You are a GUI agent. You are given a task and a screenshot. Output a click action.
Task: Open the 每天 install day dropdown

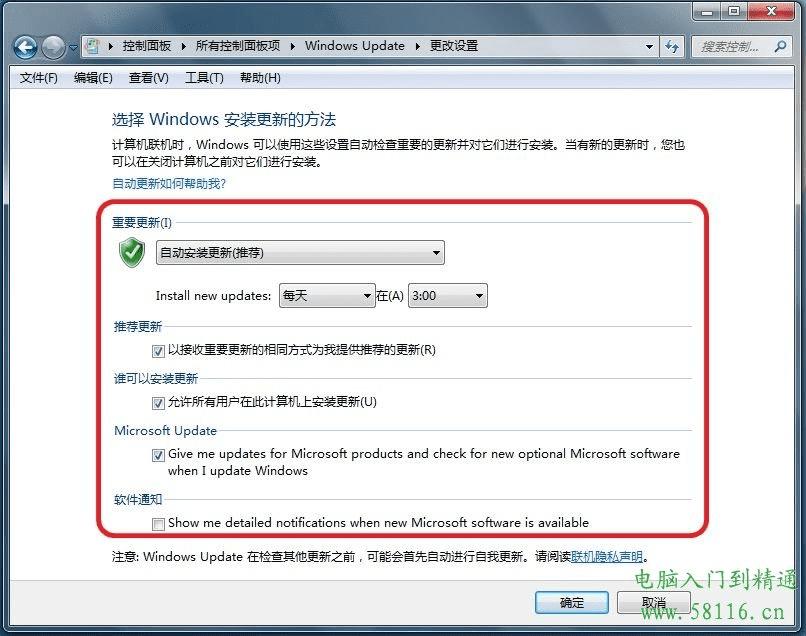[327, 296]
